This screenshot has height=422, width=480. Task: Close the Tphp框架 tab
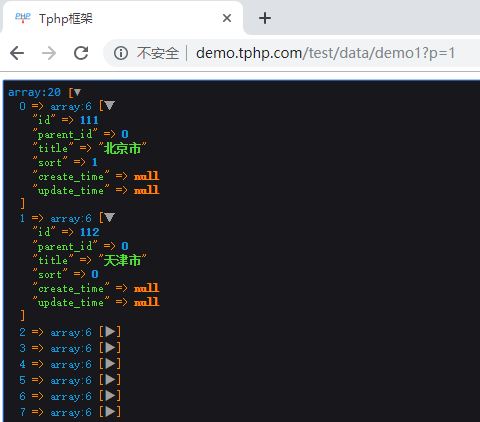pyautogui.click(x=227, y=18)
